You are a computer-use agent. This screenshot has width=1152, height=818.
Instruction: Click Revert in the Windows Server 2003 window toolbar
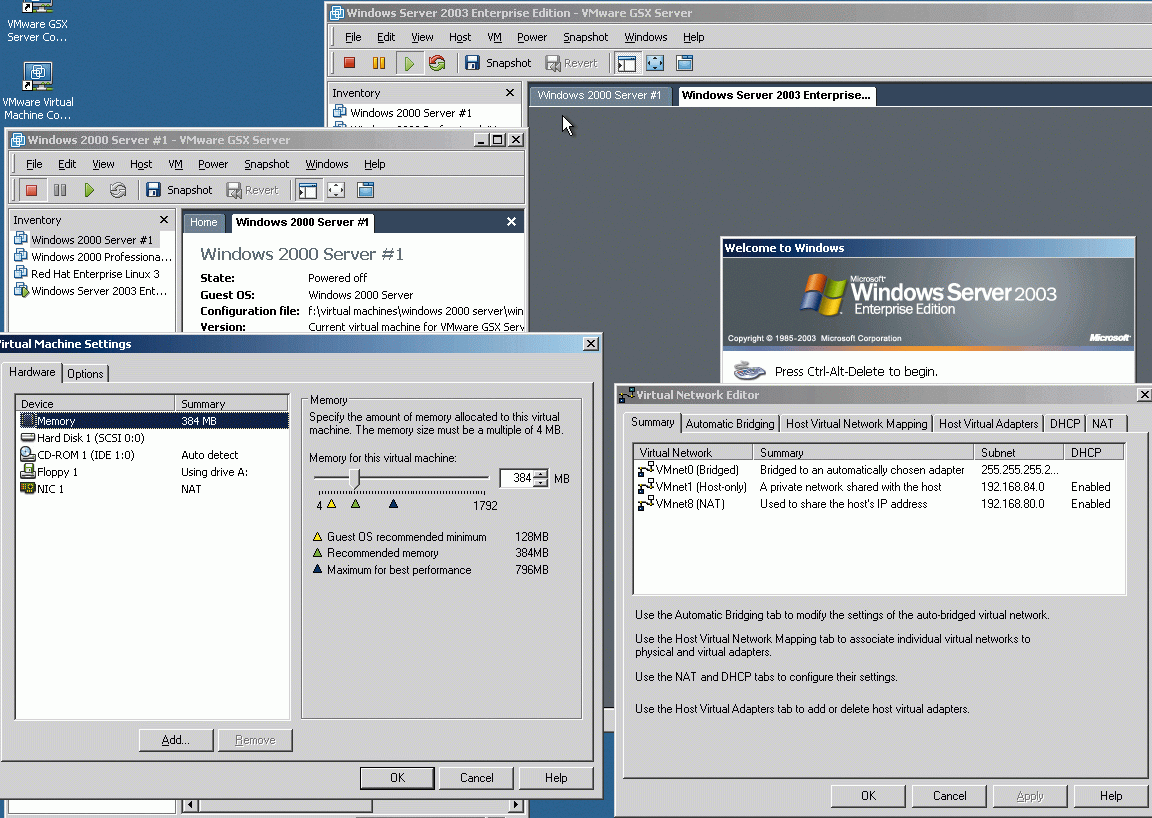[x=571, y=63]
